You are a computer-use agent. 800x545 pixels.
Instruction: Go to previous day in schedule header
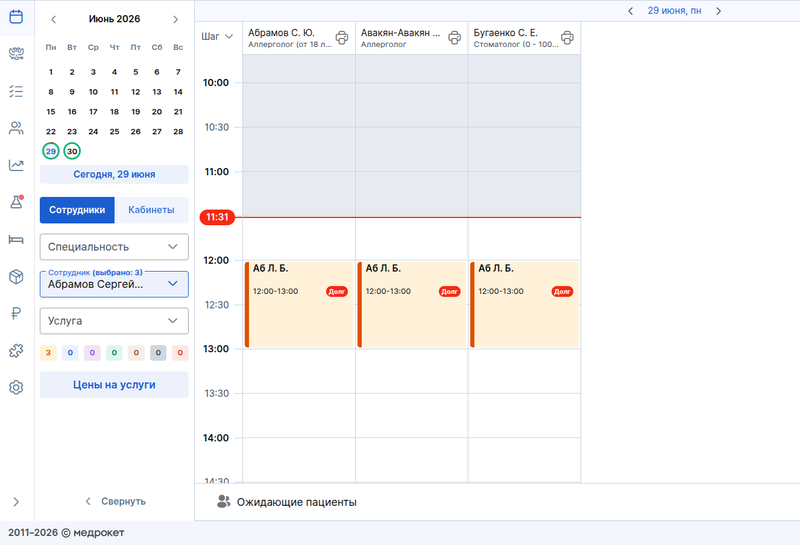tap(631, 11)
